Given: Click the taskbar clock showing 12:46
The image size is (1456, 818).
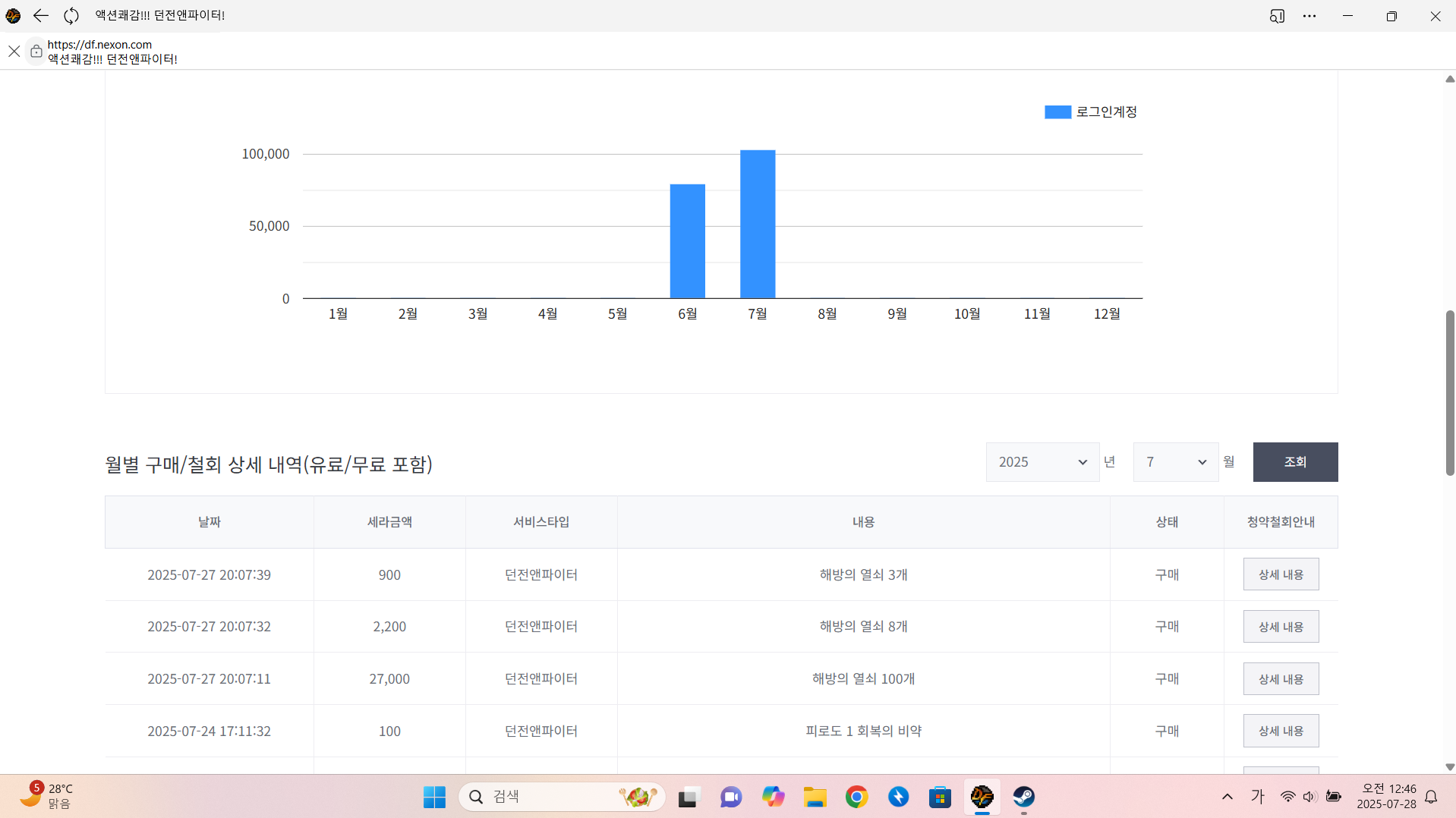Looking at the screenshot, I should click(1386, 796).
